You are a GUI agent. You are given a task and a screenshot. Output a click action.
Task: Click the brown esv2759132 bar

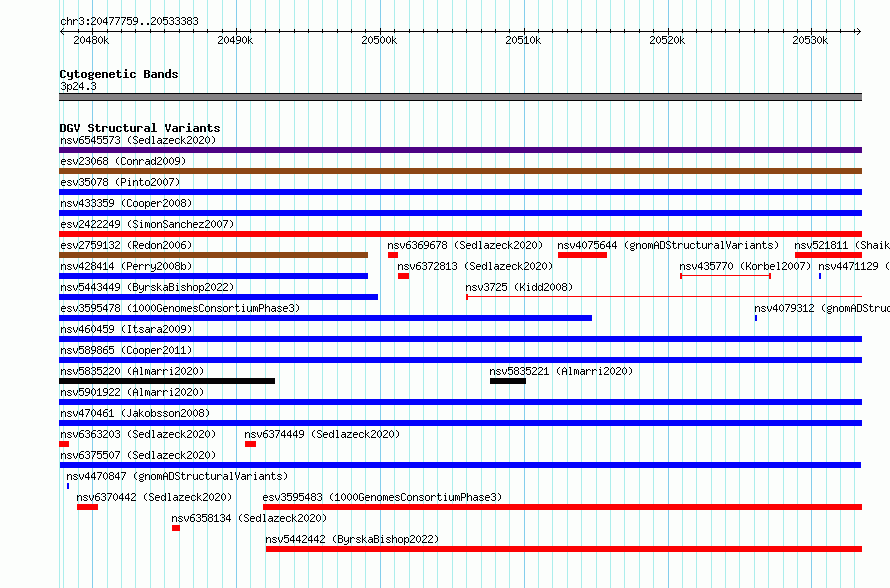coord(213,255)
